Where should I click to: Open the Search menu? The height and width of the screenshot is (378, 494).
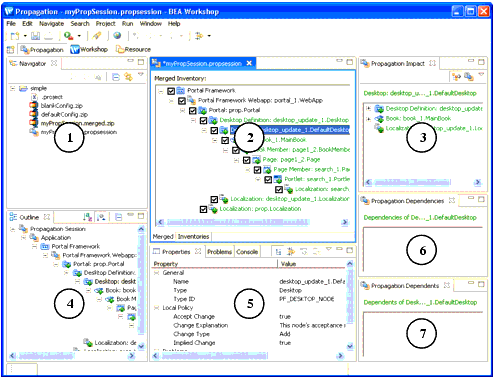[x=80, y=24]
